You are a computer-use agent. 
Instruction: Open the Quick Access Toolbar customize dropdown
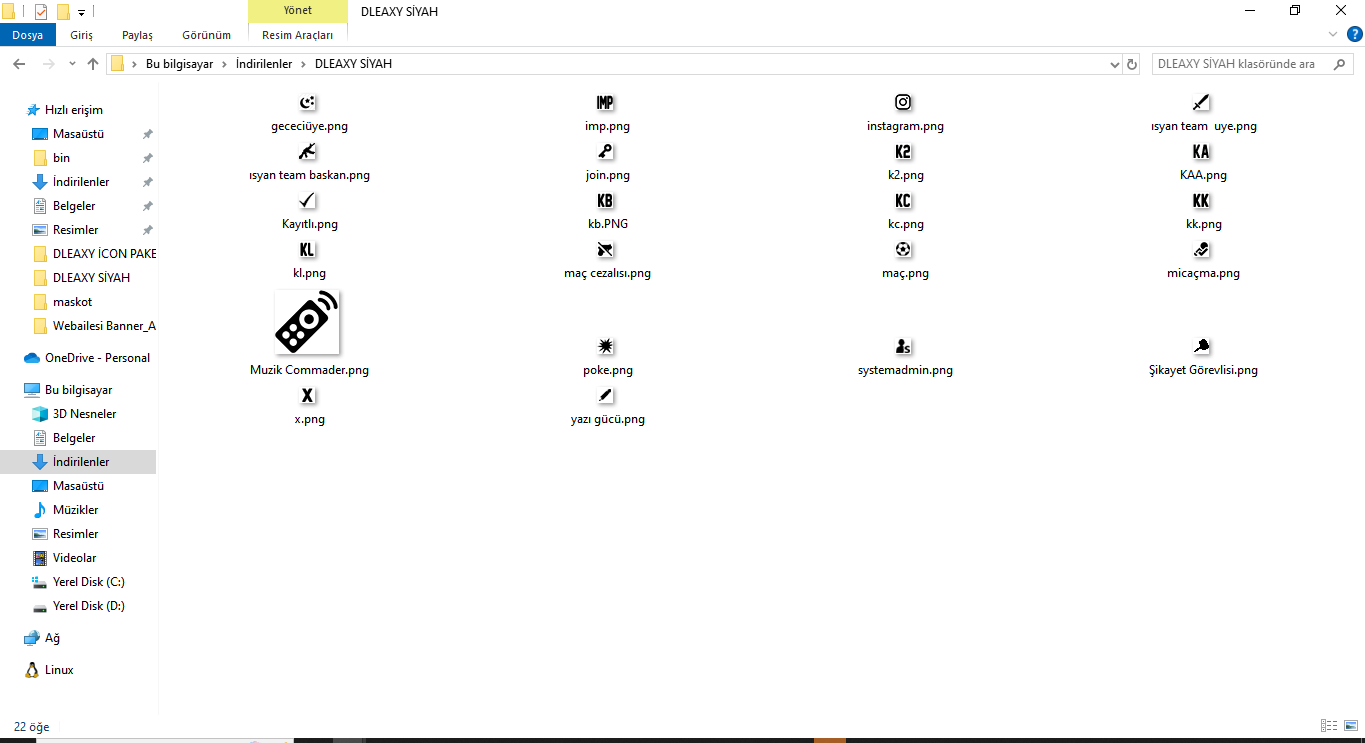coord(81,13)
